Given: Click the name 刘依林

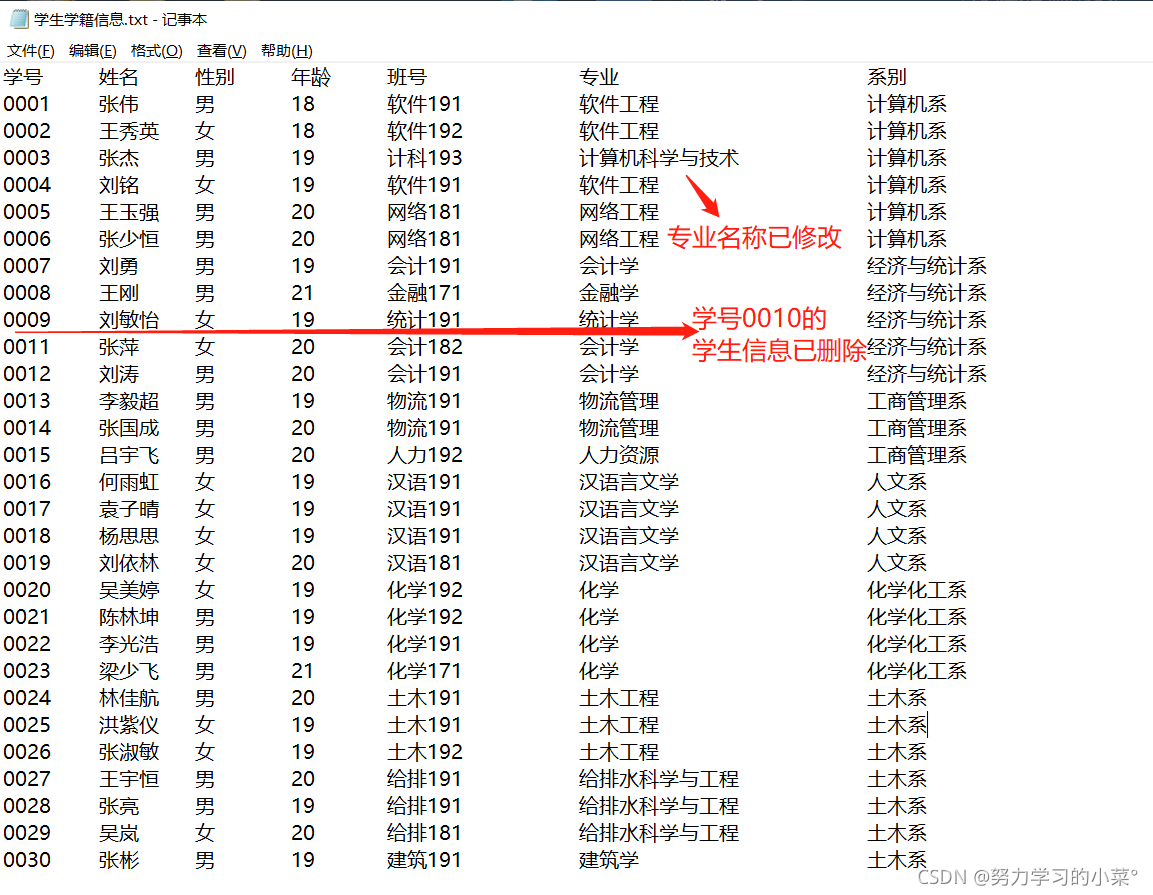Looking at the screenshot, I should point(129,563).
